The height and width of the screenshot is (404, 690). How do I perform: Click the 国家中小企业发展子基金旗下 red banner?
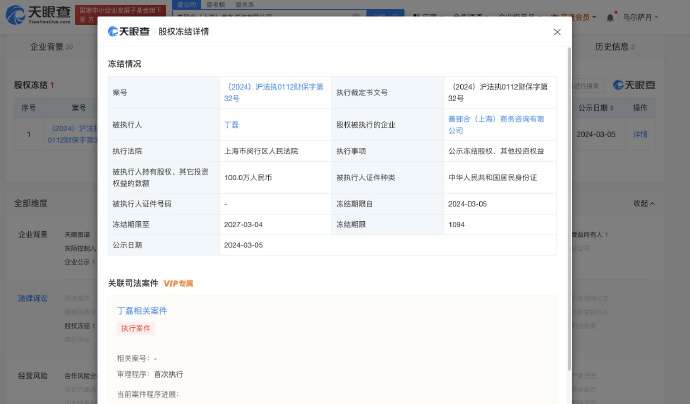pos(121,14)
